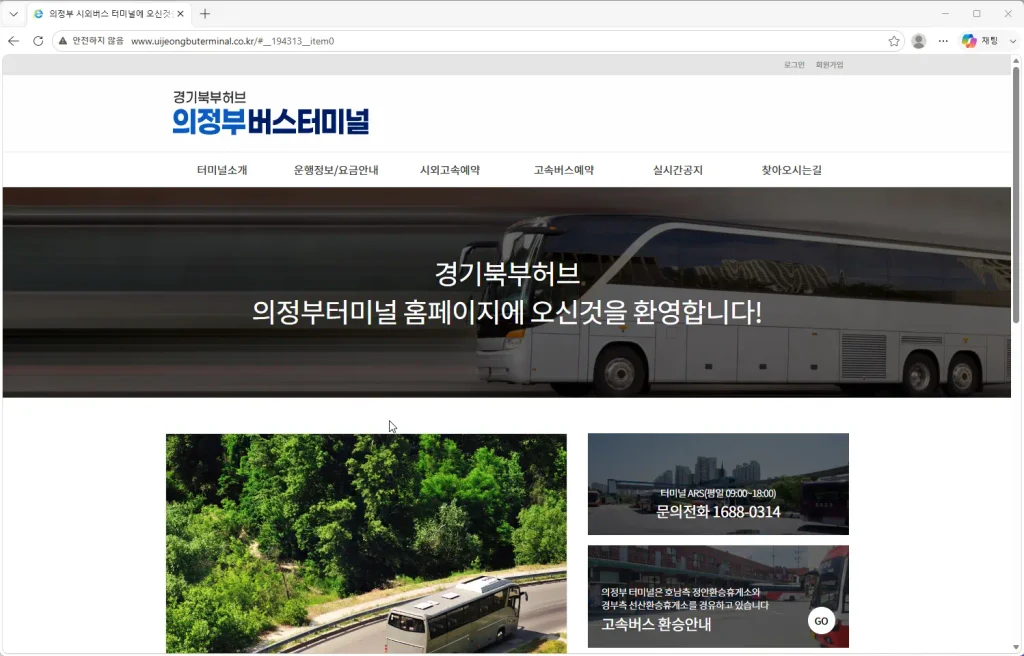Viewport: 1024px width, 656px height.
Task: Click the GO button on 고속버스 환승안내
Action: coord(821,621)
